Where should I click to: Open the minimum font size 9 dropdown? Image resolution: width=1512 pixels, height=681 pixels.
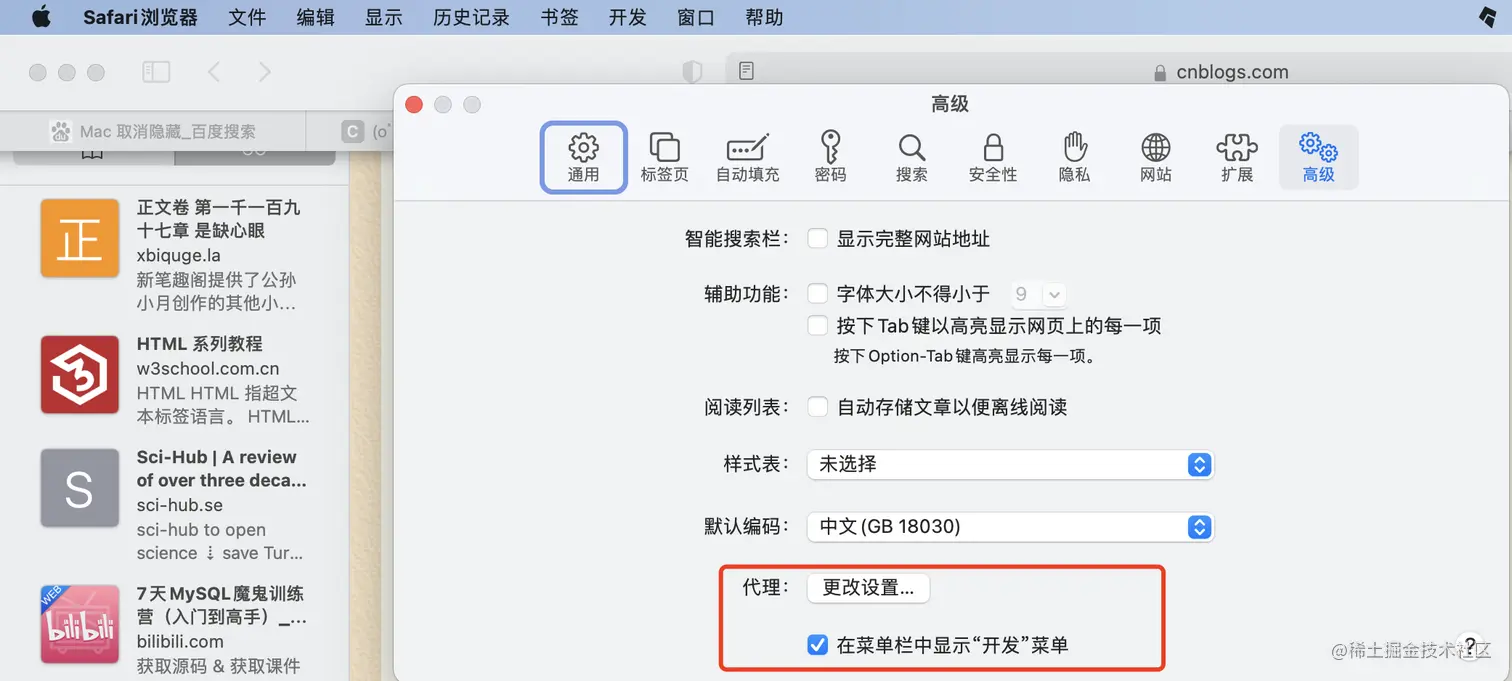(x=1037, y=294)
